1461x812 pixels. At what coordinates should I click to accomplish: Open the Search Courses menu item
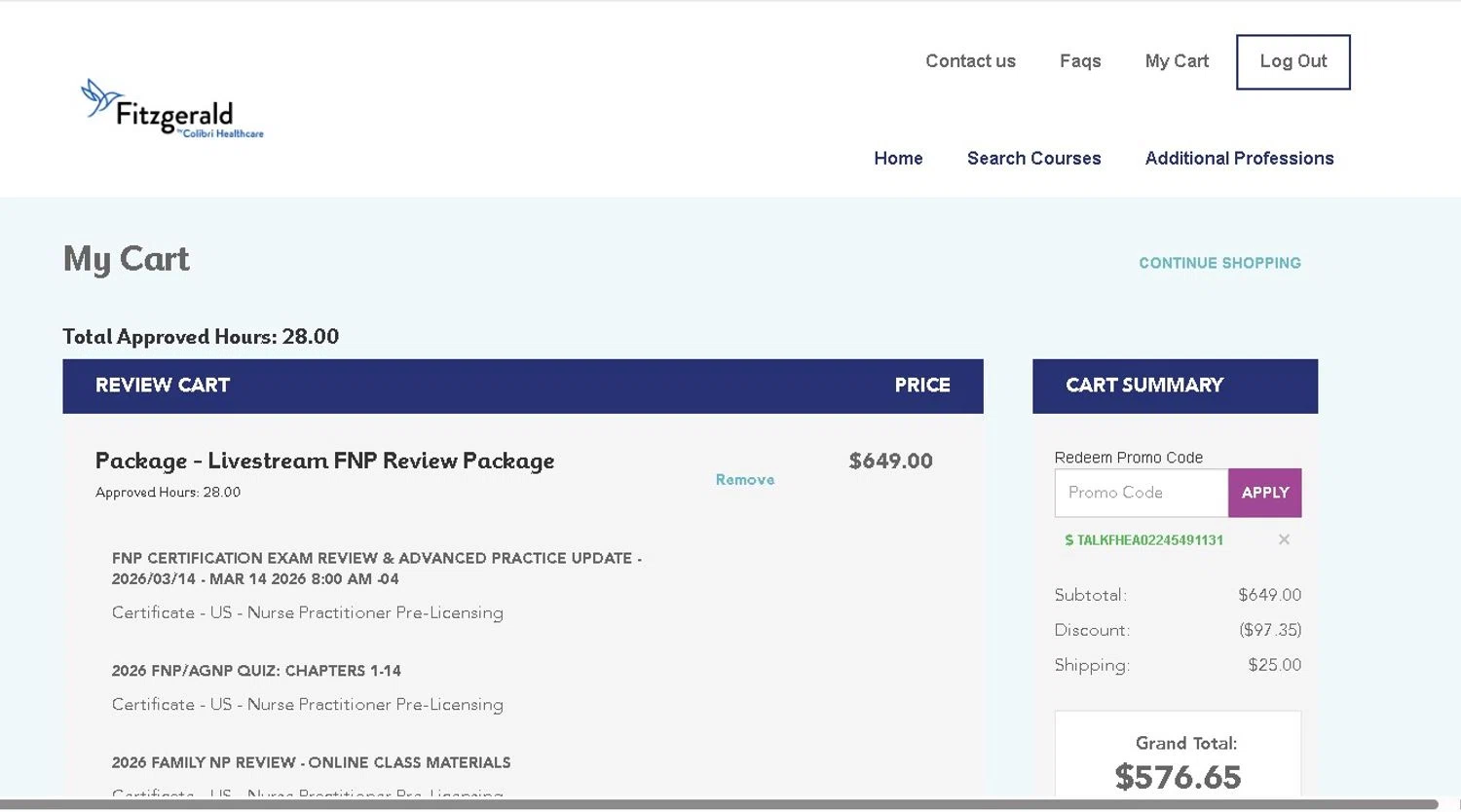tap(1033, 158)
